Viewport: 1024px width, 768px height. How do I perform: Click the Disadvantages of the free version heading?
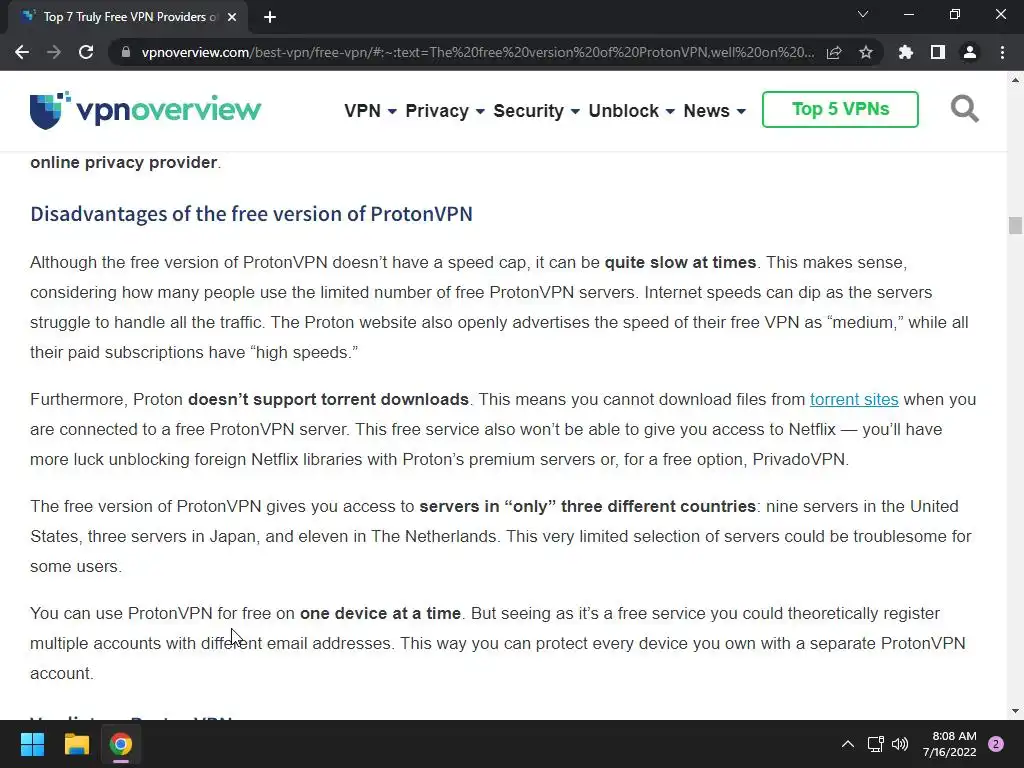[x=251, y=214]
